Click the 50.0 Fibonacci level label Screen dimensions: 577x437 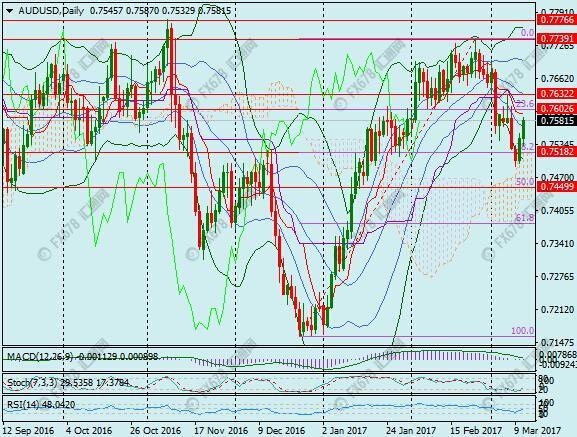pyautogui.click(x=525, y=181)
